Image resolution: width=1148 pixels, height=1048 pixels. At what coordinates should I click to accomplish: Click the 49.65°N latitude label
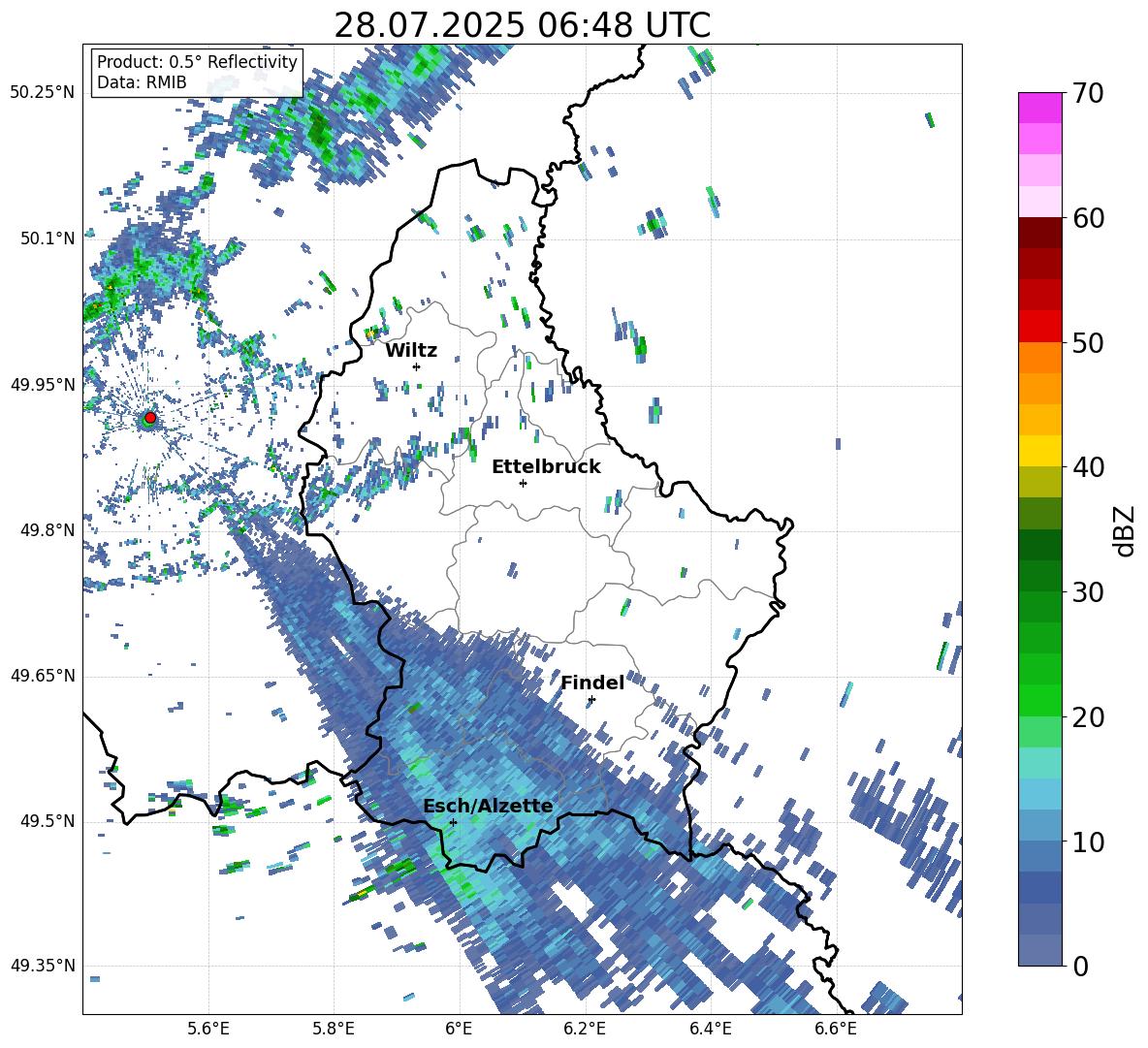tap(43, 676)
